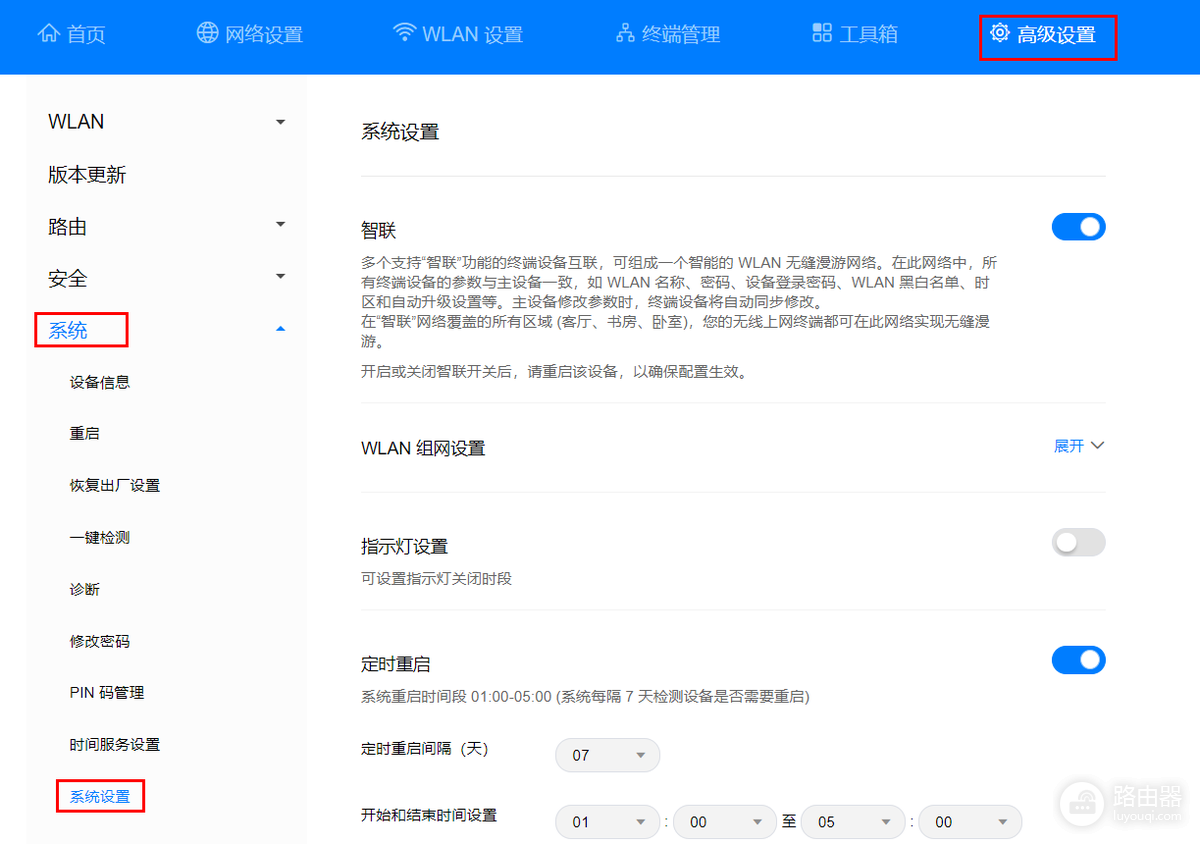Image resolution: width=1200 pixels, height=844 pixels.
Task: Switch to the WLAN 设置 tab
Action: click(458, 34)
